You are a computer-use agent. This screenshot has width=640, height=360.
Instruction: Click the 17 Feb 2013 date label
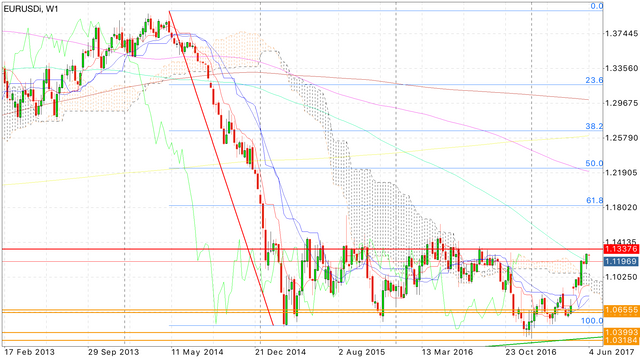tap(29, 352)
